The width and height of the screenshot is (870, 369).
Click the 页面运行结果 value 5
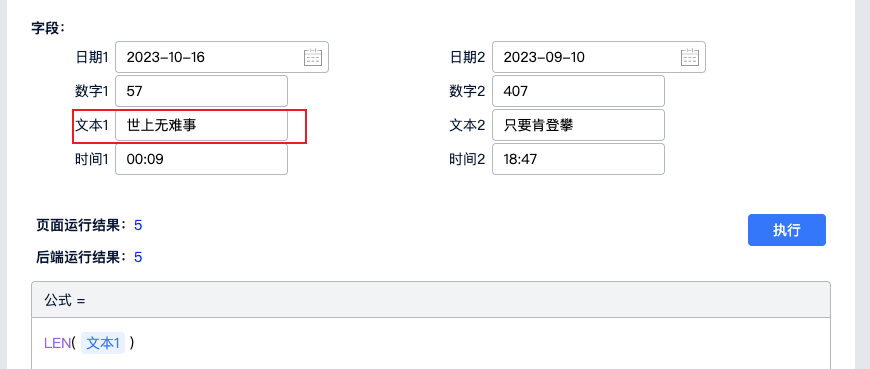tap(138, 225)
